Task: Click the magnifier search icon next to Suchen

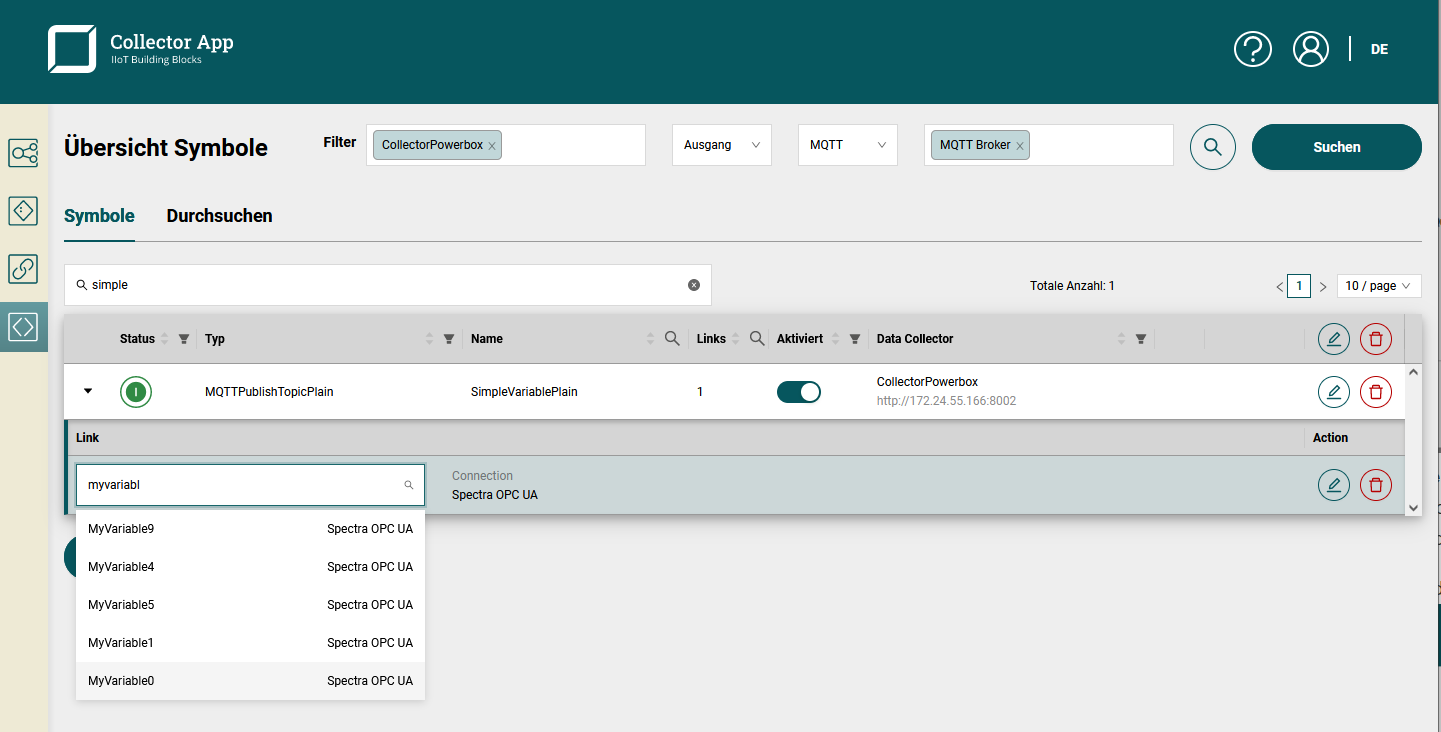Action: tap(1212, 146)
